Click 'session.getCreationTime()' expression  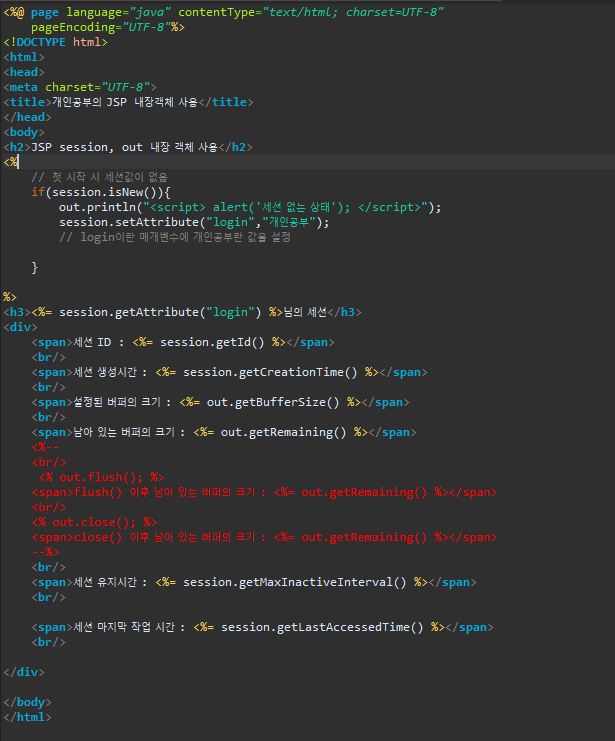pos(270,372)
